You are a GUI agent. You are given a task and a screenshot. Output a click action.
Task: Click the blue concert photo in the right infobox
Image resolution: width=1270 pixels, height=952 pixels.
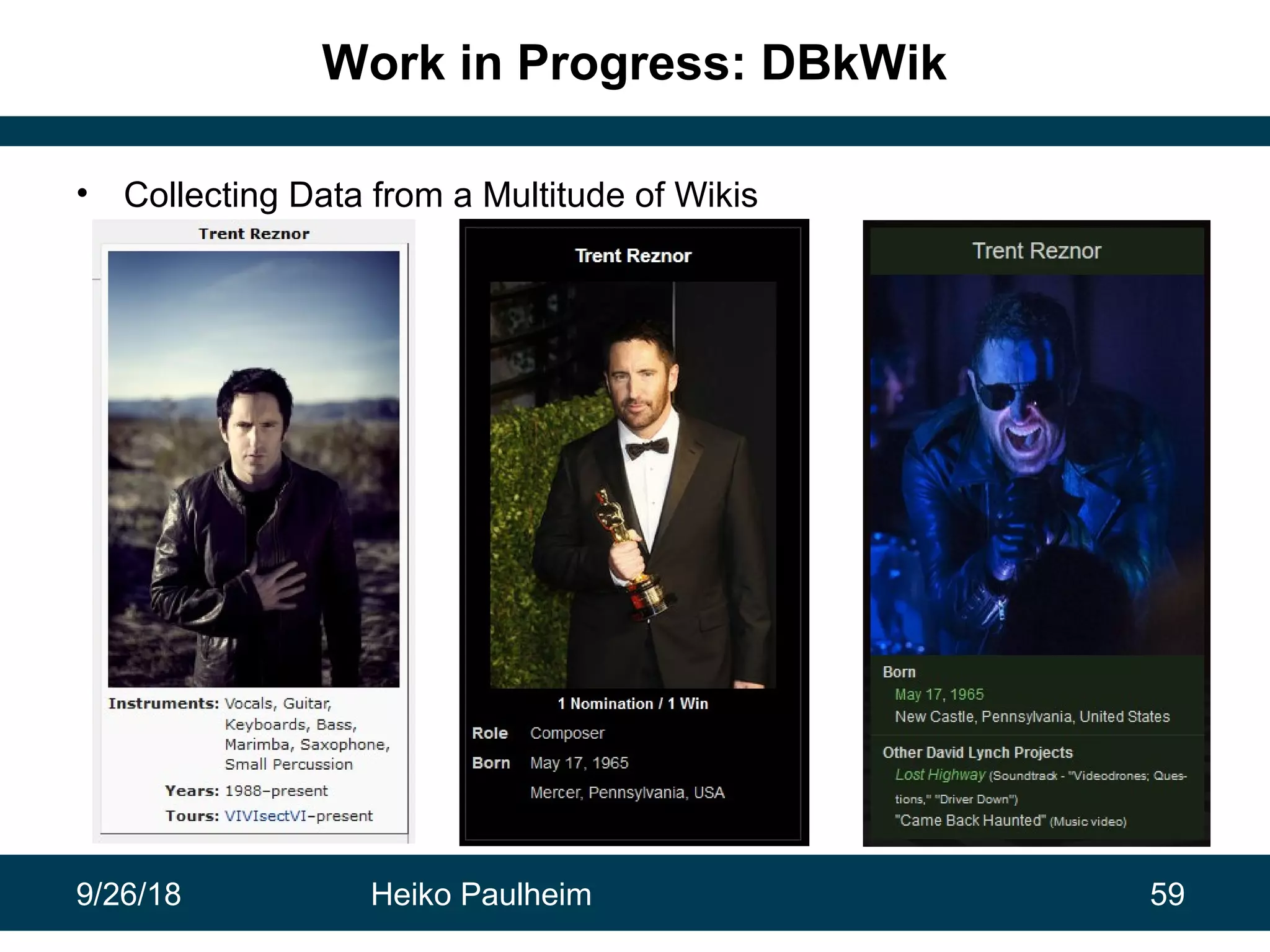1037,465
